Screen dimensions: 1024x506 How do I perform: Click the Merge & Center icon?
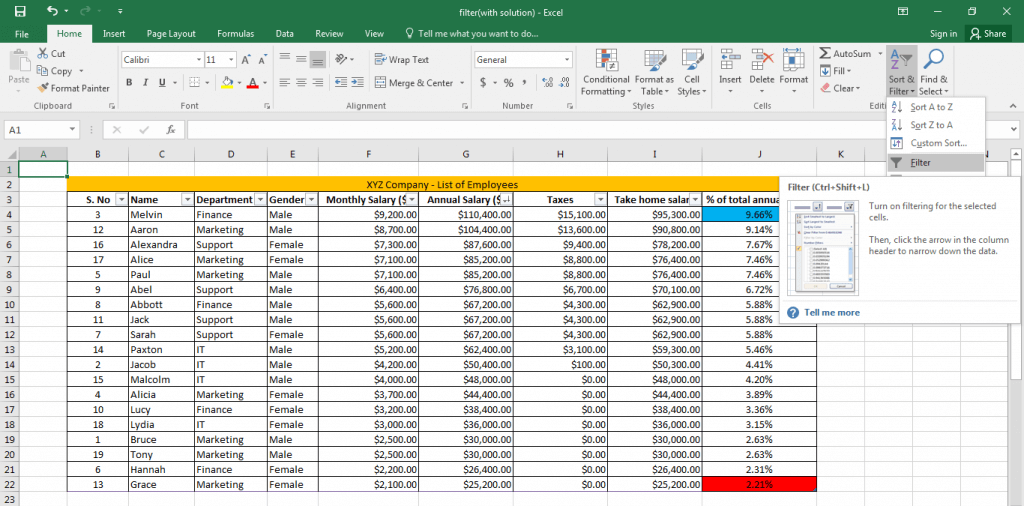click(x=380, y=83)
